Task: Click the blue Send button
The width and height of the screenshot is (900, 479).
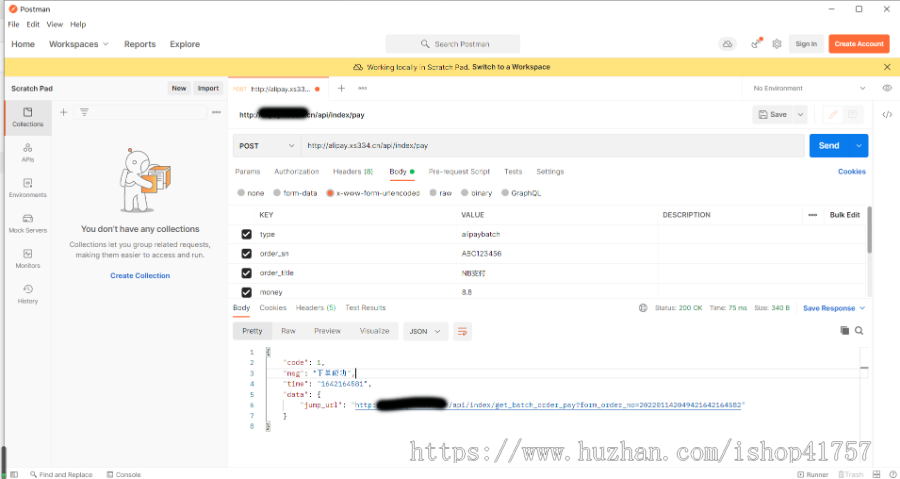Action: point(829,146)
